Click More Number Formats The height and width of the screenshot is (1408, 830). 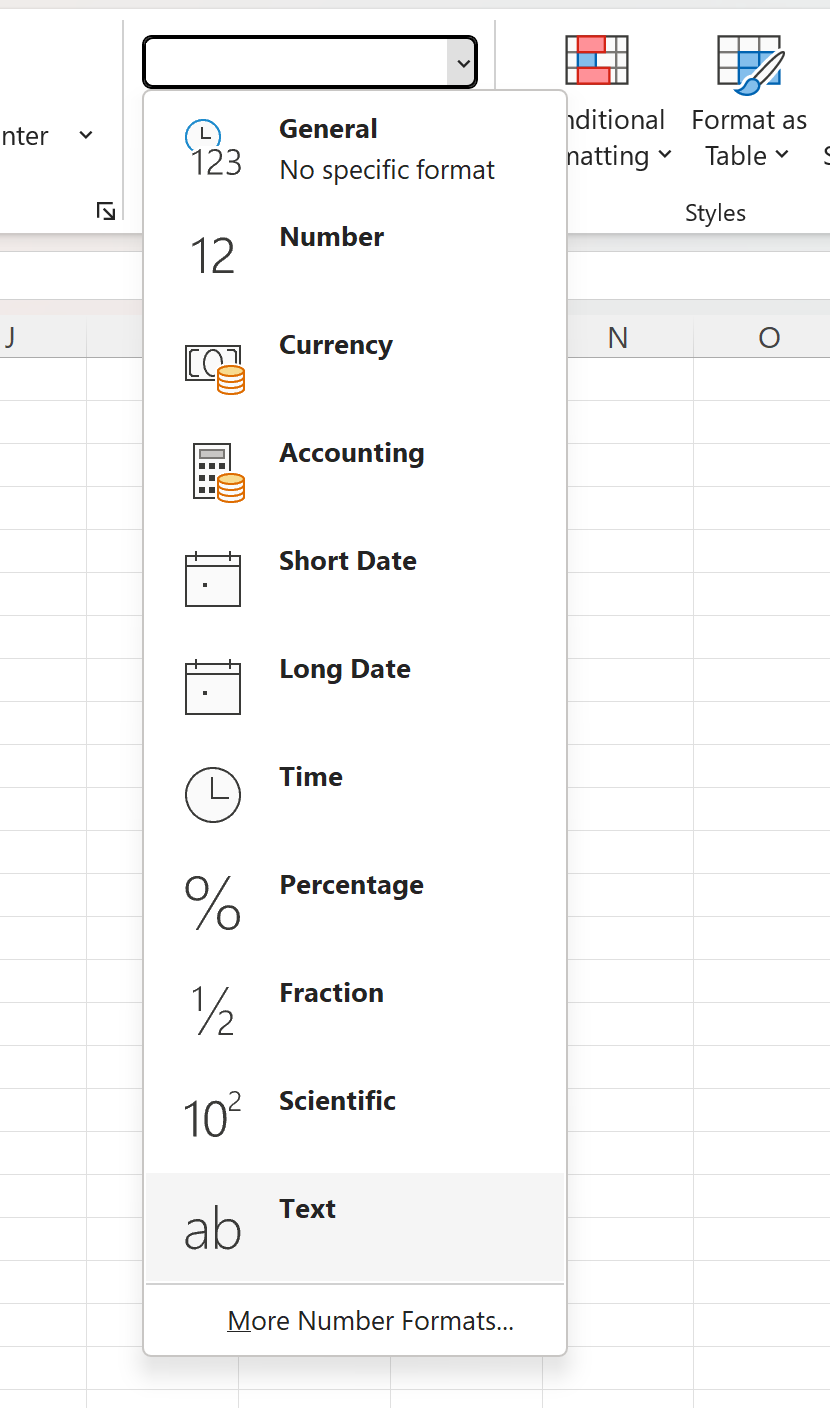(x=370, y=1320)
